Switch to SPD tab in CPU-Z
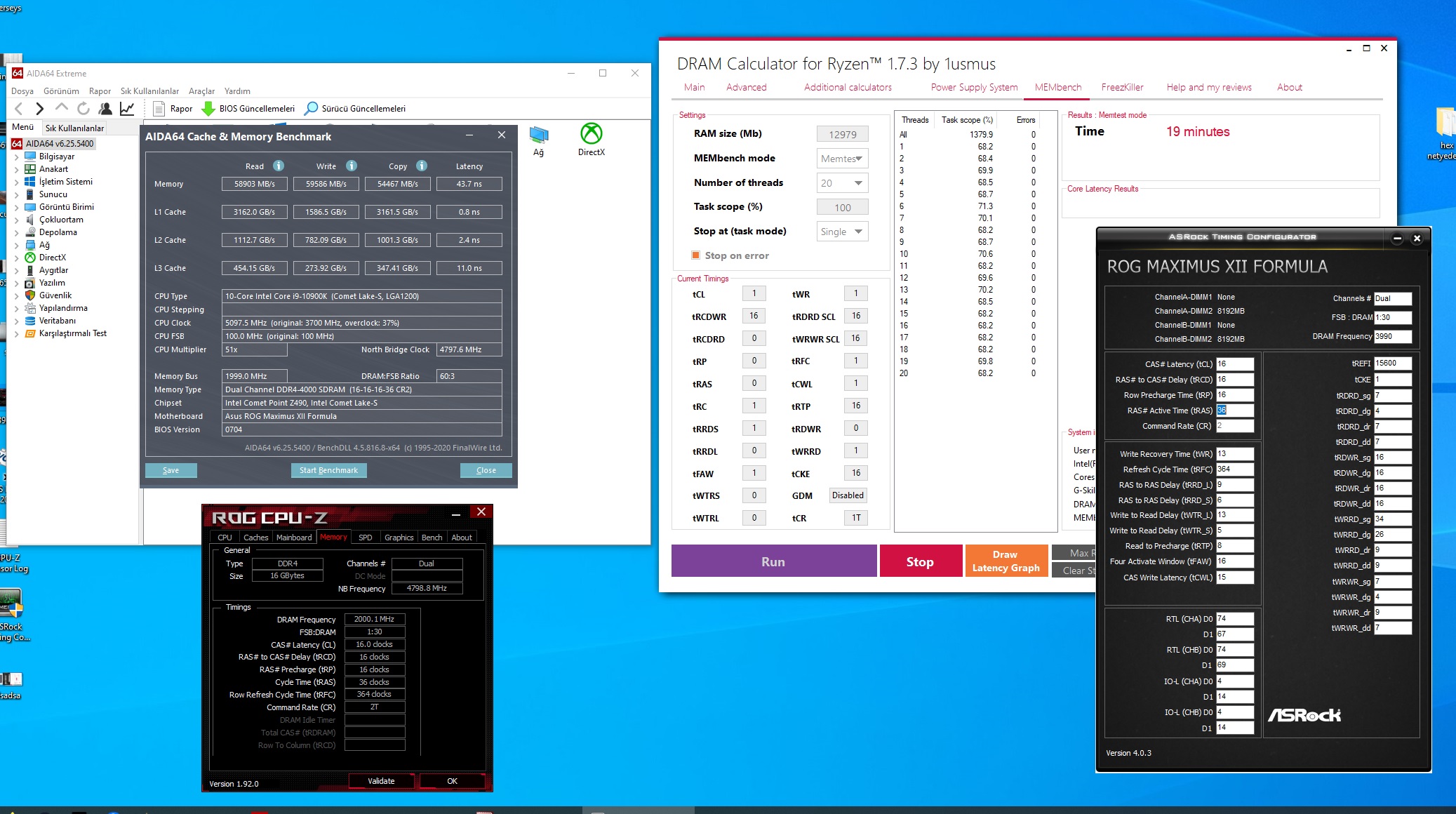The image size is (1456, 814). tap(366, 538)
